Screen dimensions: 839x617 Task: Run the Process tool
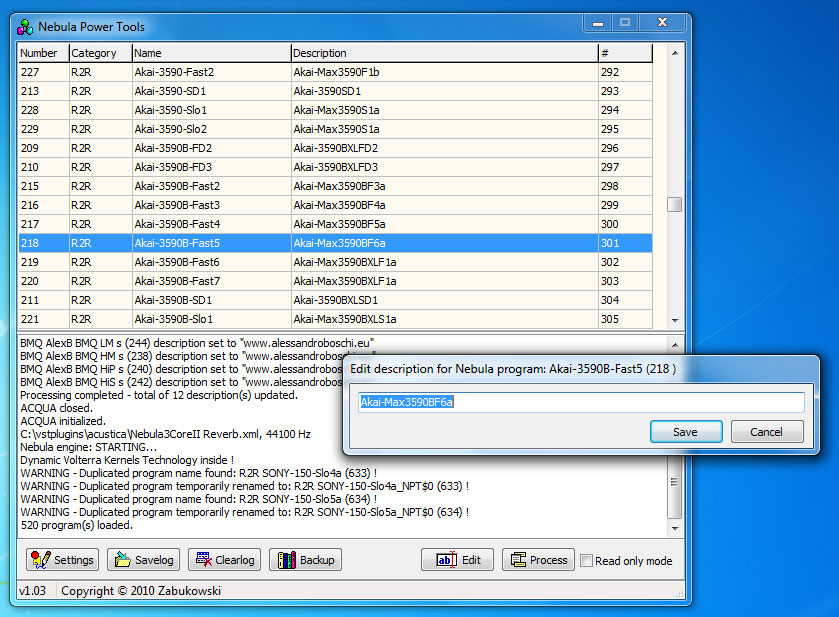(x=538, y=560)
